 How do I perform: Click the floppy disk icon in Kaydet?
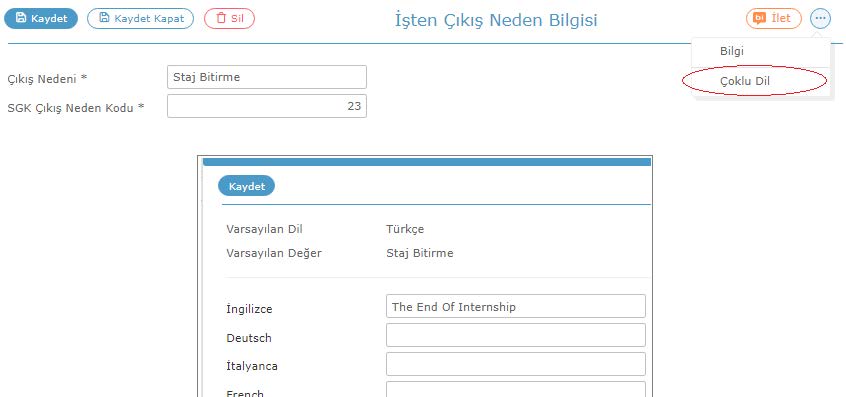(x=21, y=18)
